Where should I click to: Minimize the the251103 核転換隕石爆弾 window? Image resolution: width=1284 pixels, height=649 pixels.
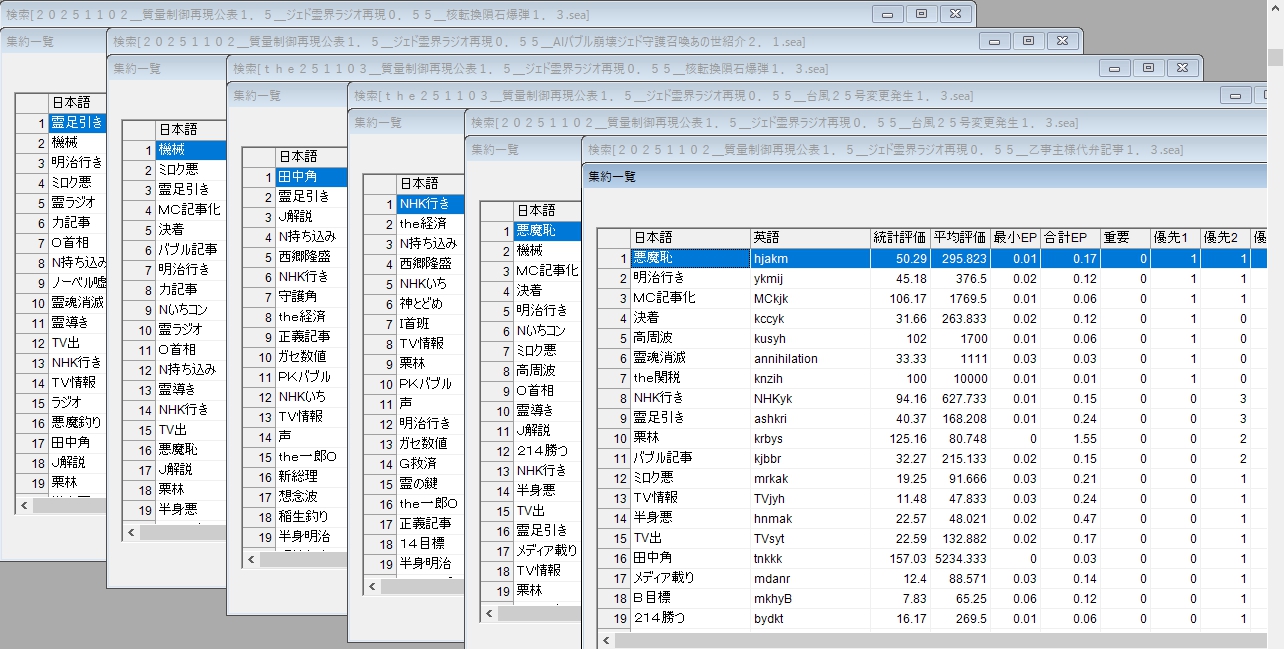pos(1115,68)
